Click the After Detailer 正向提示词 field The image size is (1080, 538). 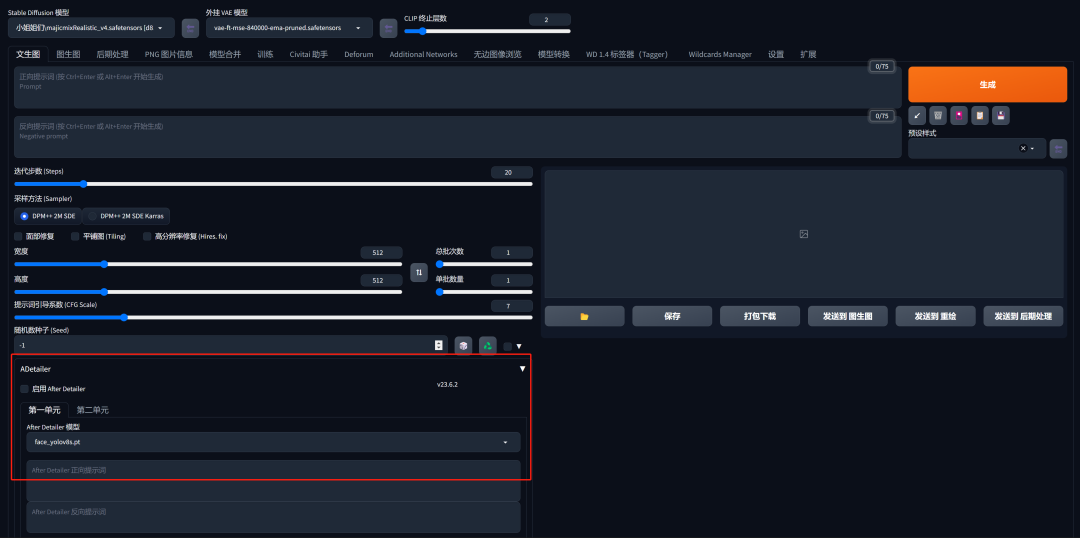click(273, 480)
